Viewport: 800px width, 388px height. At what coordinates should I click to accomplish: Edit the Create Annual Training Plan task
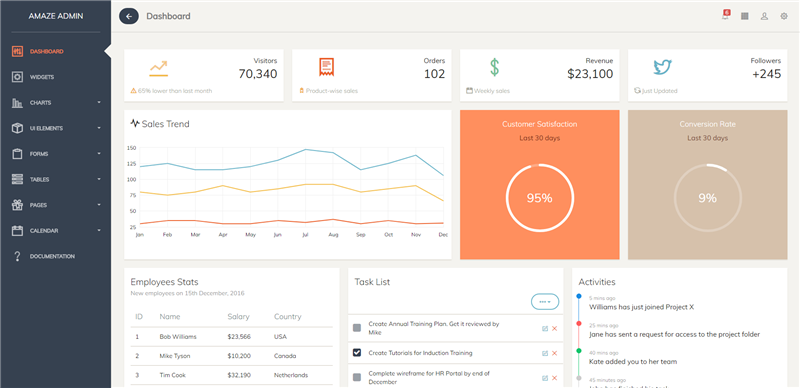545,328
